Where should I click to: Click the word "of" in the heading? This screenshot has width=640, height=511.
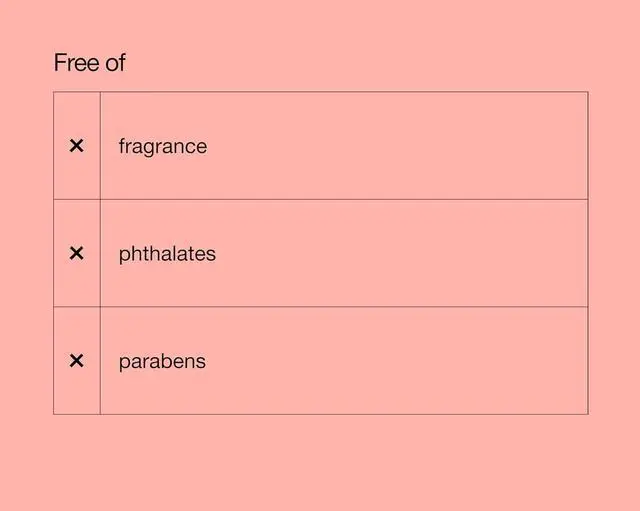115,63
